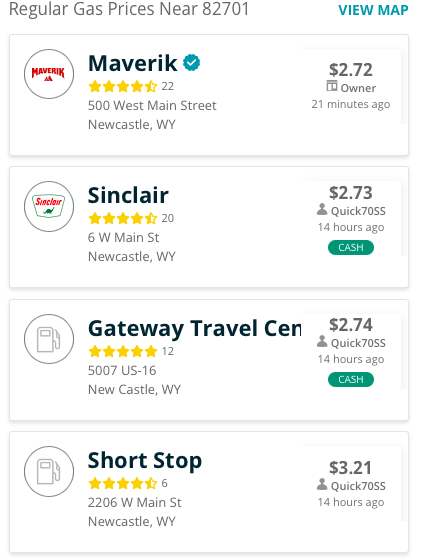Click the Quick70SS username on the Gateway listing
427x560 pixels.
pyautogui.click(x=358, y=343)
